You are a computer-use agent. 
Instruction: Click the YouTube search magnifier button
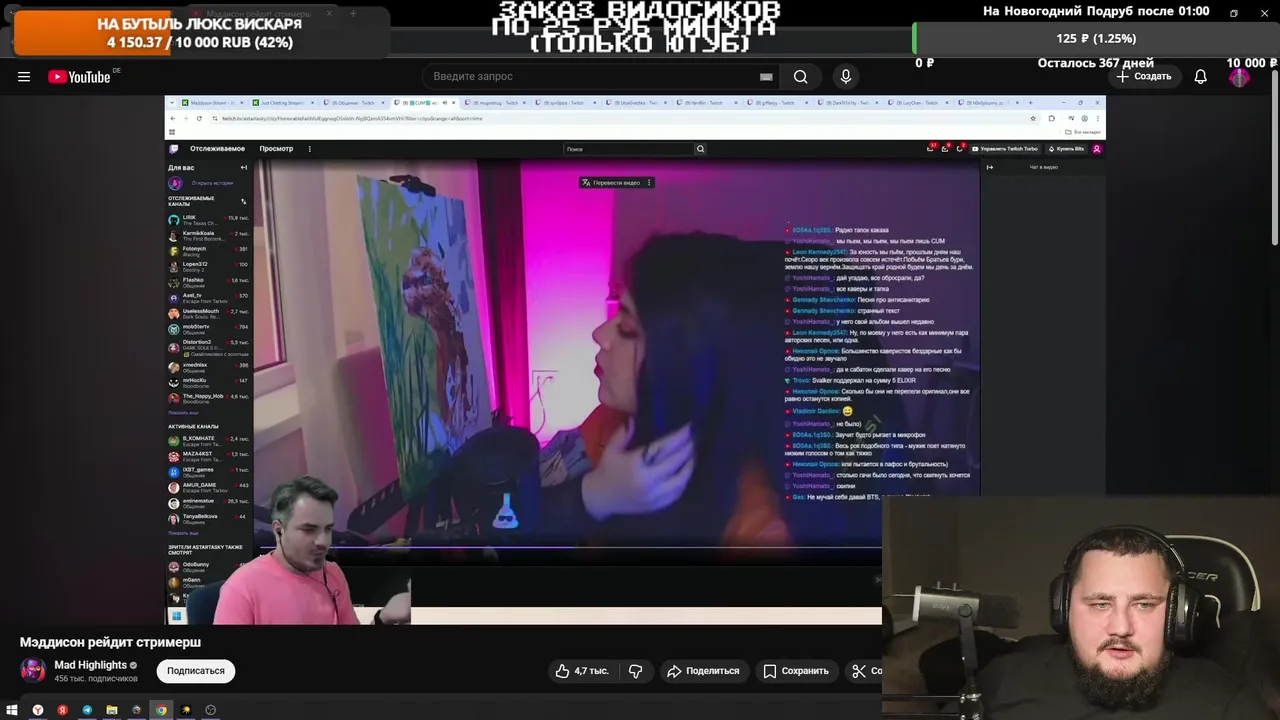pos(800,76)
